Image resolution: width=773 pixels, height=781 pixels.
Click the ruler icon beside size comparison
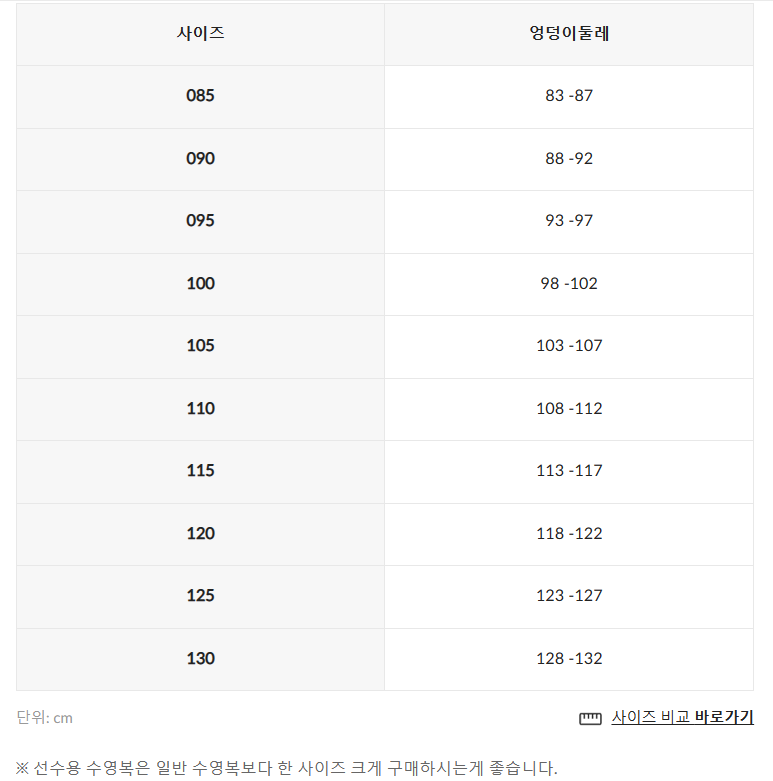click(590, 718)
